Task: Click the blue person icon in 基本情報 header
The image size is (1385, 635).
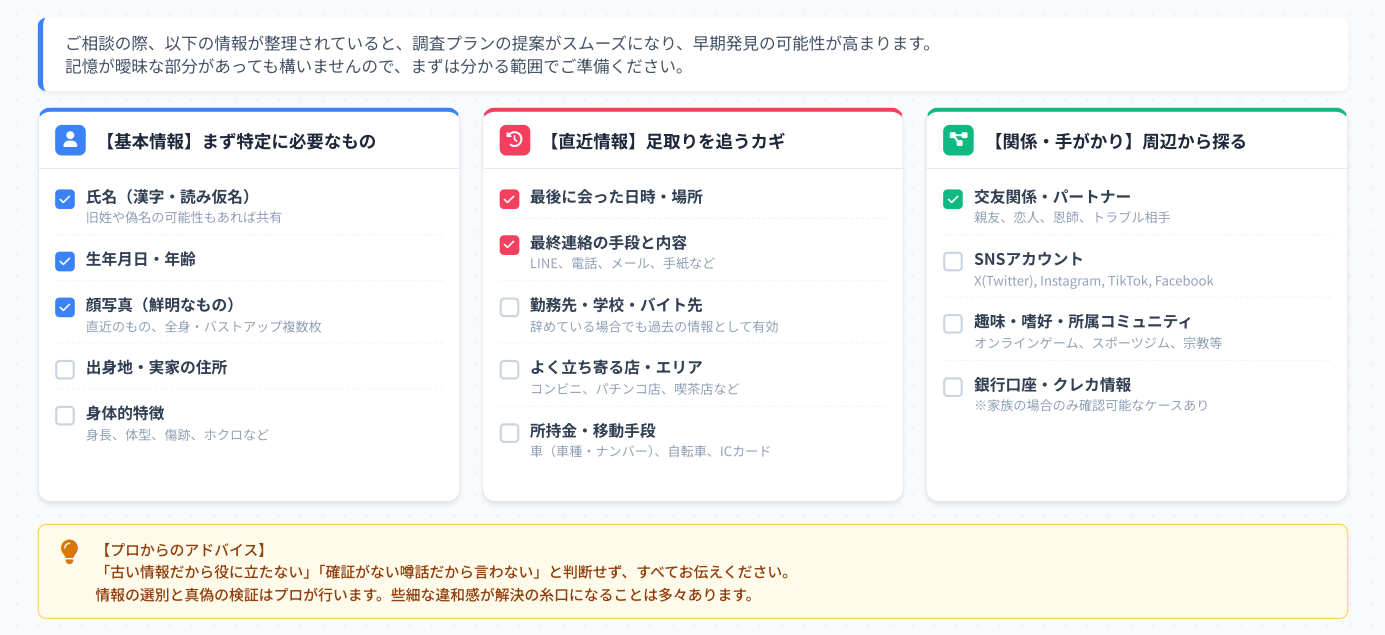Action: click(x=70, y=140)
